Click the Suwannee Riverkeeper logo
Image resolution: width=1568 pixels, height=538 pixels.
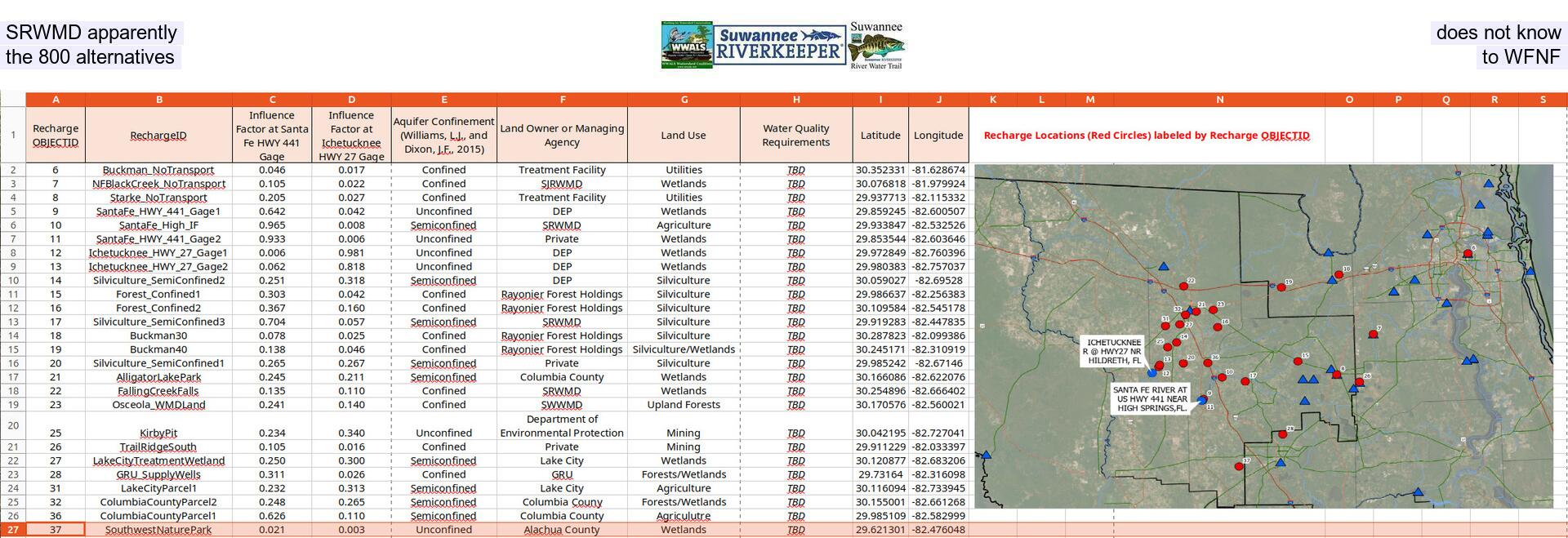tap(780, 45)
